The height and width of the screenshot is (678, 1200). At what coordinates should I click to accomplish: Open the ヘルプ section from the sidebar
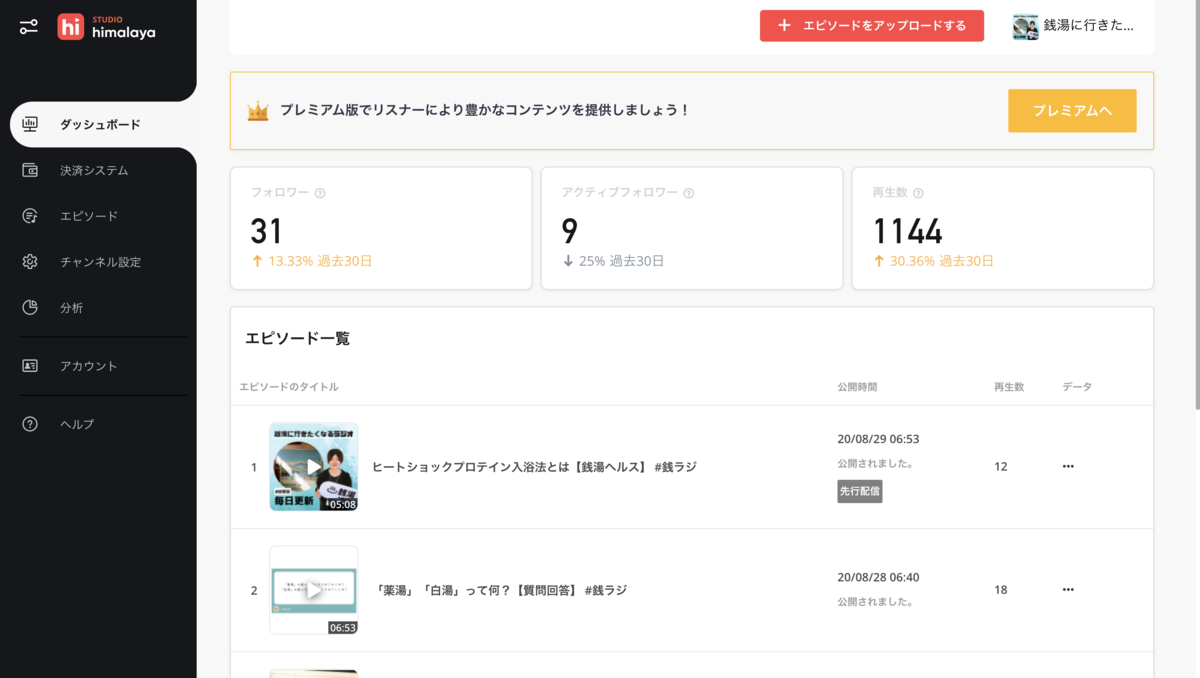[80, 423]
